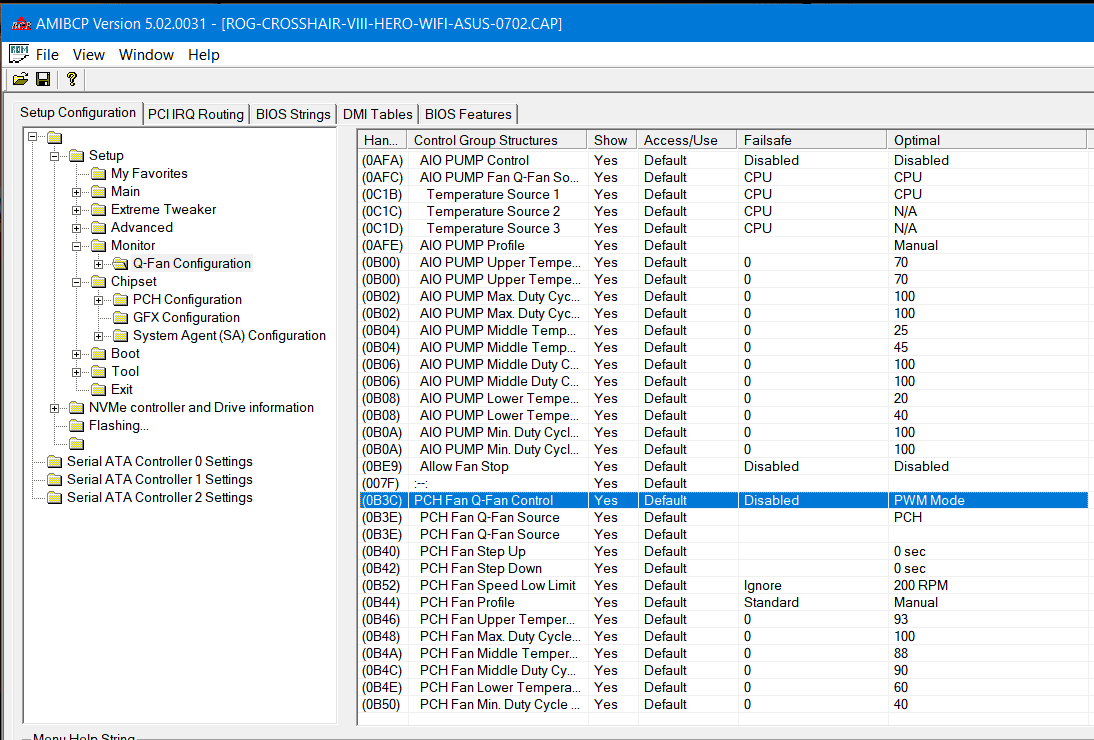Select the AIO PUMP Profile row
The width and height of the screenshot is (1094, 740).
point(724,246)
